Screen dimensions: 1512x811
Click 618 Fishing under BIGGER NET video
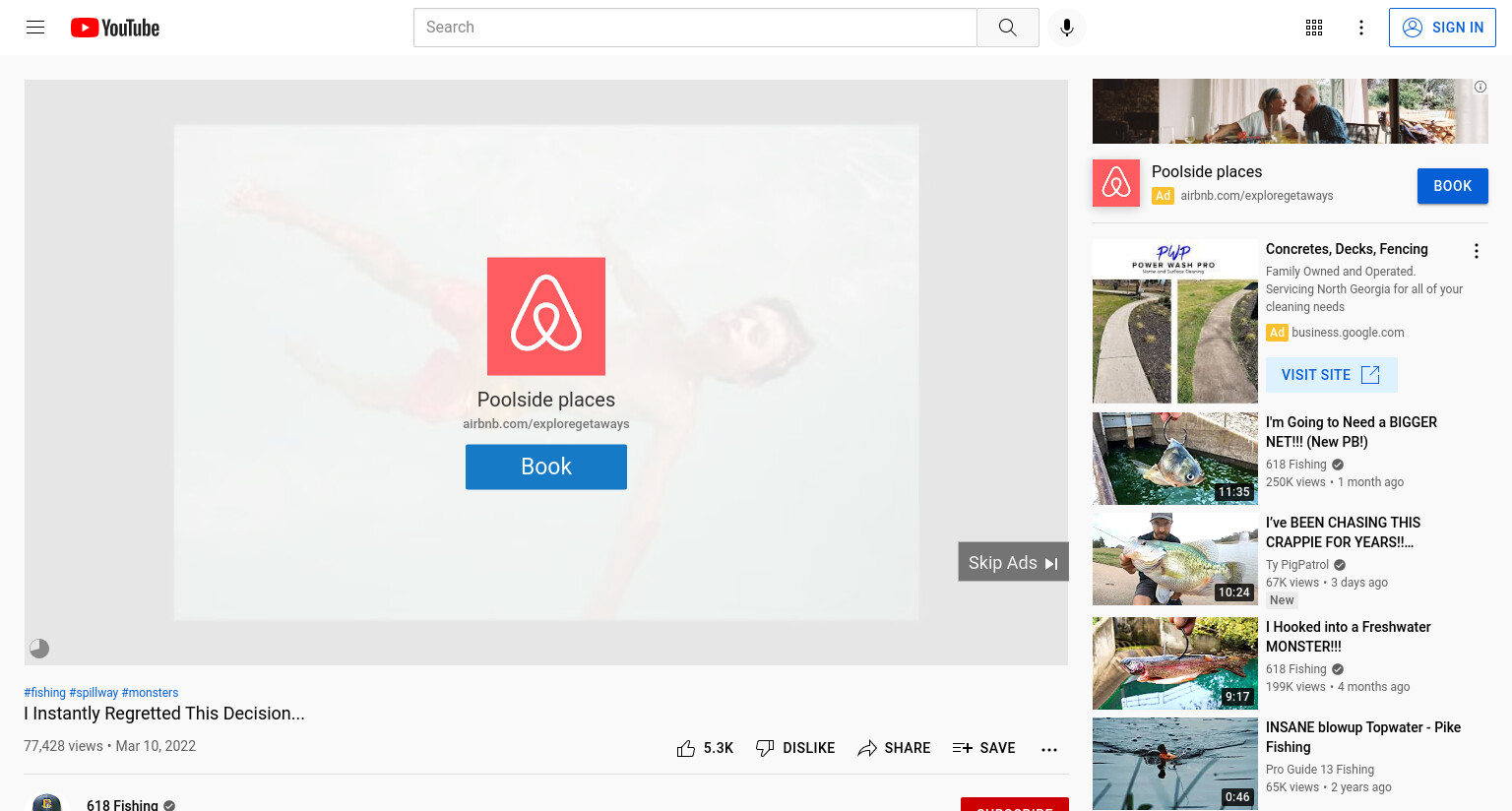coord(1296,465)
